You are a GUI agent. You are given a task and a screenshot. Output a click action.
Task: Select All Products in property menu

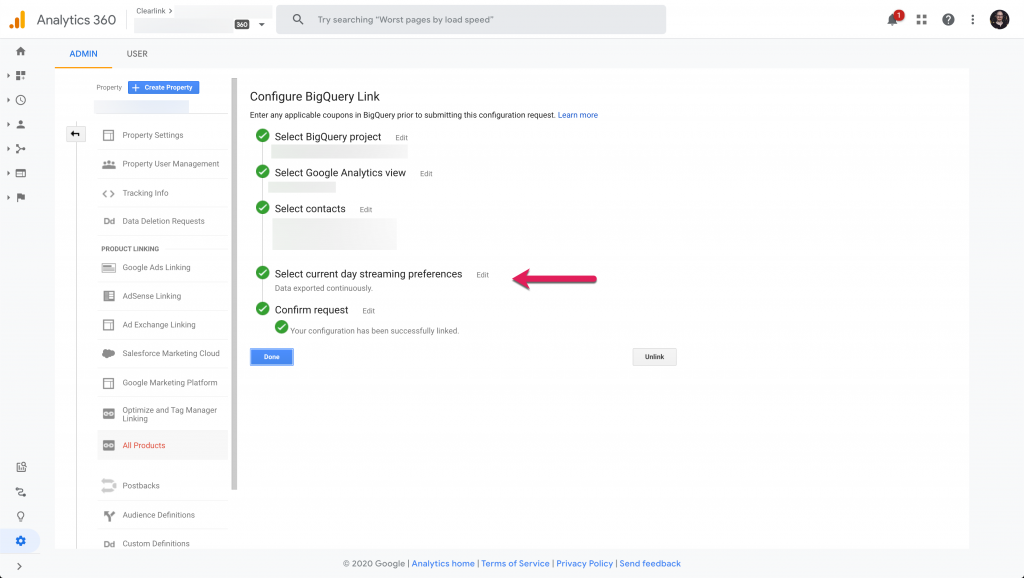(x=163, y=445)
